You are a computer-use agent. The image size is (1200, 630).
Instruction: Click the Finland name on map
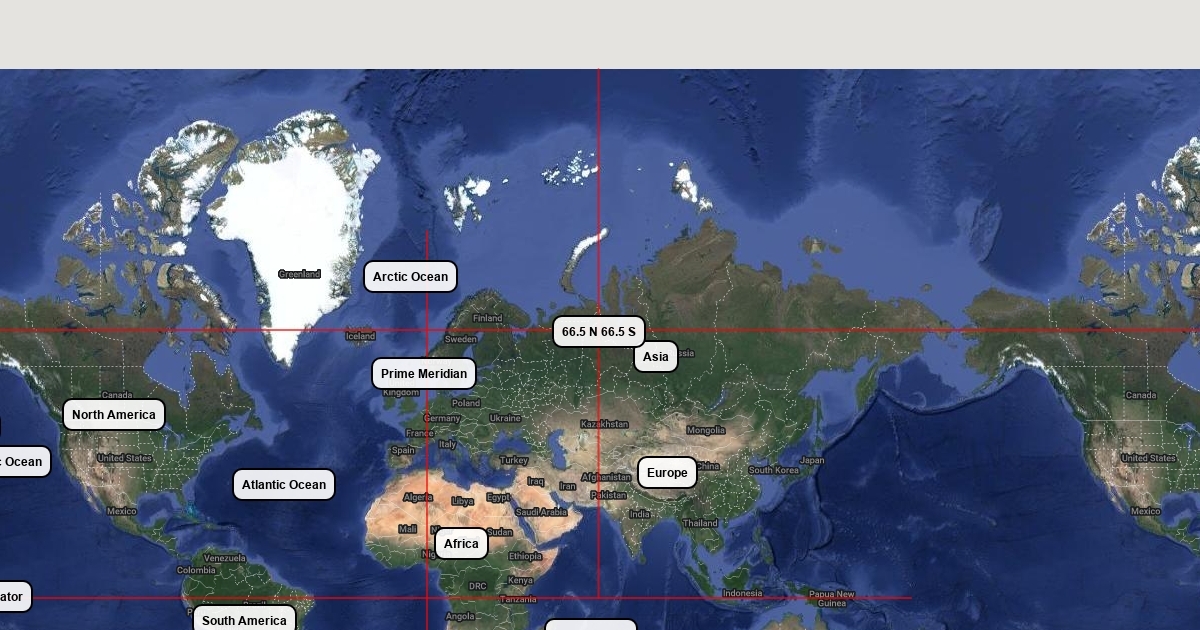(487, 318)
